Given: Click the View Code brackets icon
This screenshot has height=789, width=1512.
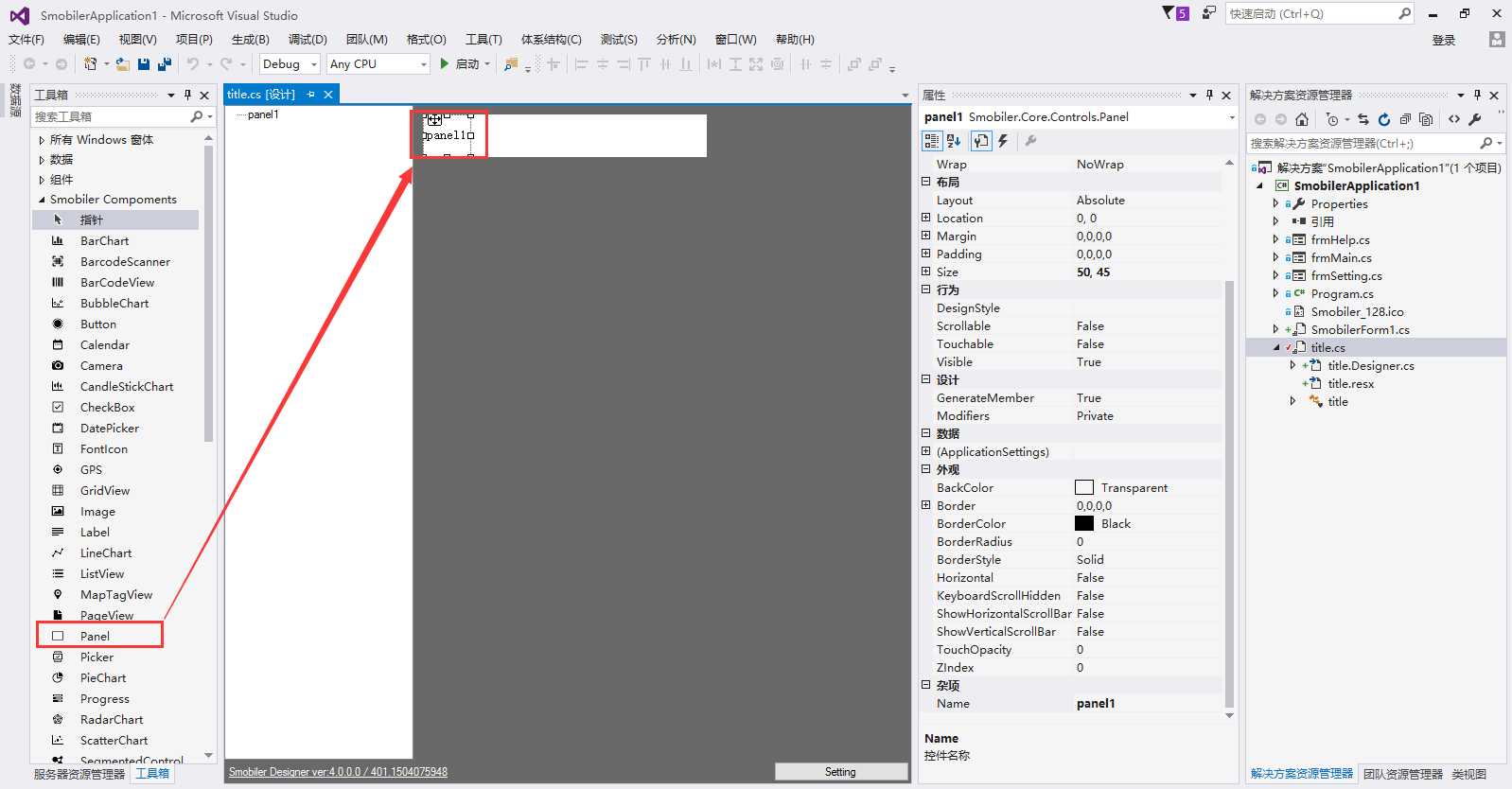Looking at the screenshot, I should [x=1454, y=119].
